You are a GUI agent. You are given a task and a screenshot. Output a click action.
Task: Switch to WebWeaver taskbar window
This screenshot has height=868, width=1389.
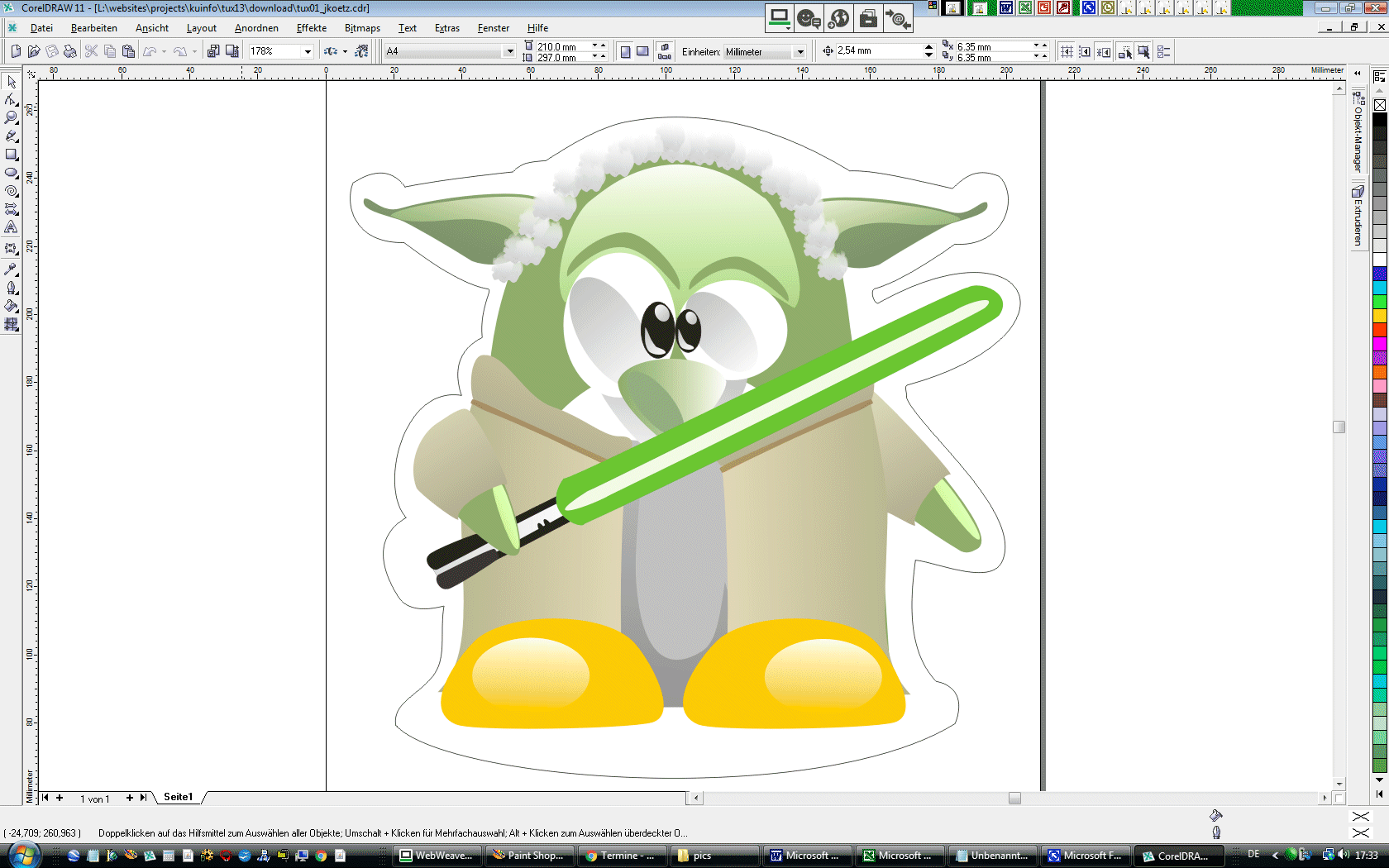tap(437, 856)
